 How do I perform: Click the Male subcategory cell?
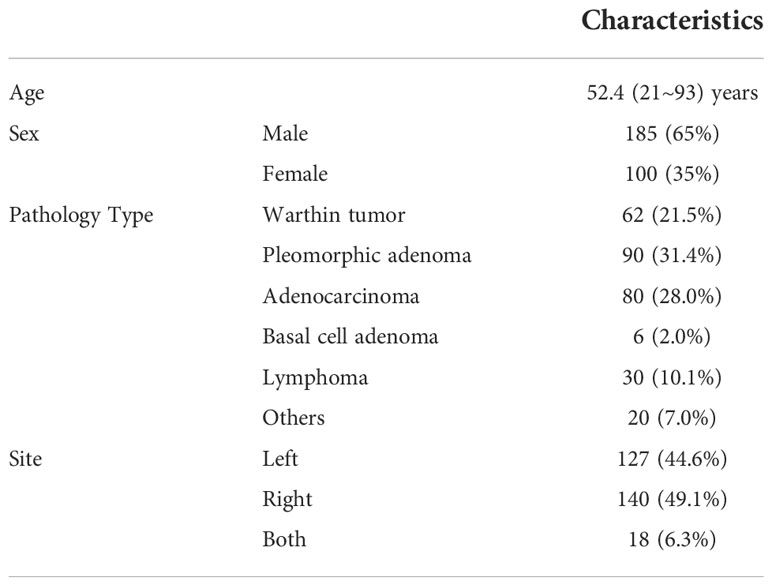[x=285, y=133]
